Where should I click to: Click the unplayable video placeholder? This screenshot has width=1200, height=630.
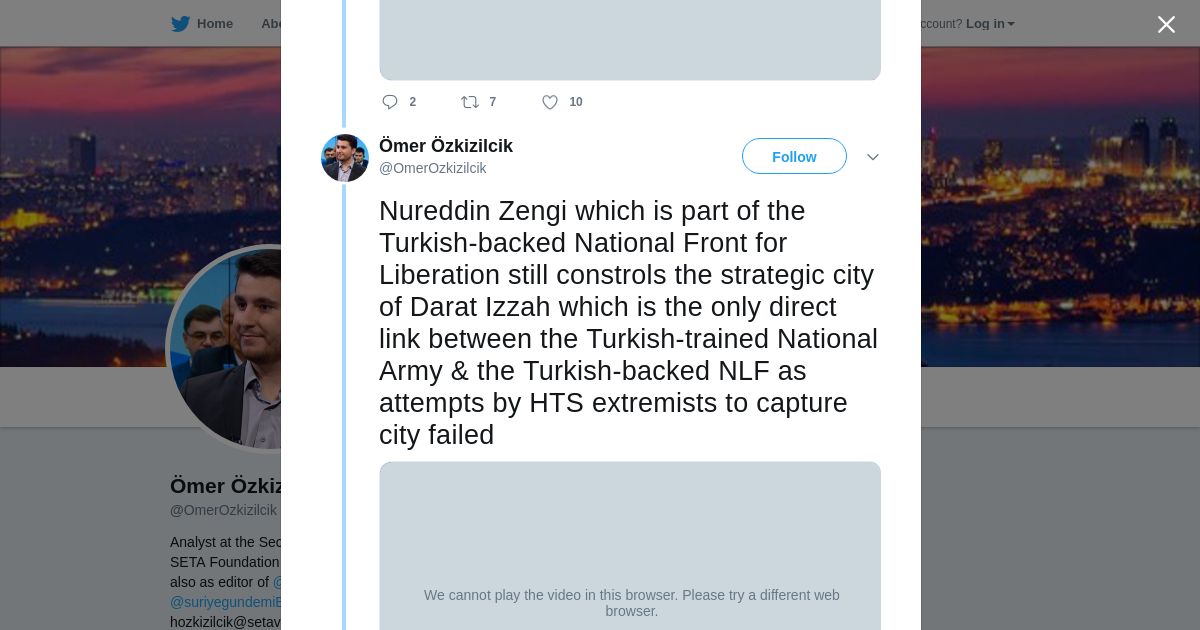click(x=630, y=545)
